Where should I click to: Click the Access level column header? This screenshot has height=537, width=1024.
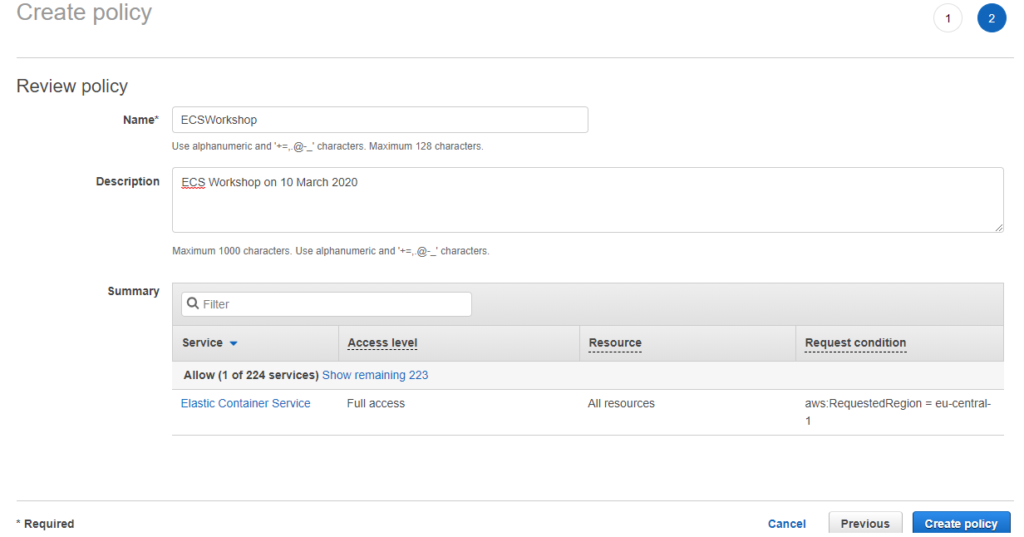pos(382,343)
